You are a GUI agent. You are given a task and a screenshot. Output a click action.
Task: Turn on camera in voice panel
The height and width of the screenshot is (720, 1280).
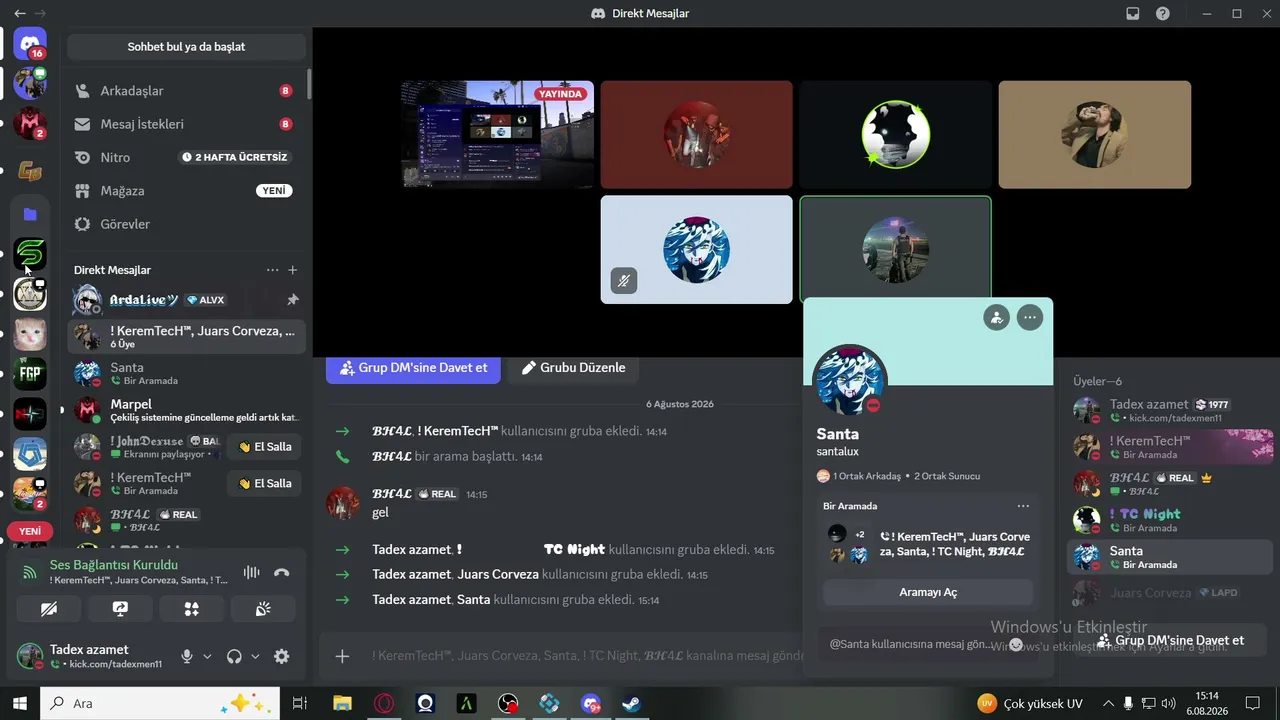[49, 608]
